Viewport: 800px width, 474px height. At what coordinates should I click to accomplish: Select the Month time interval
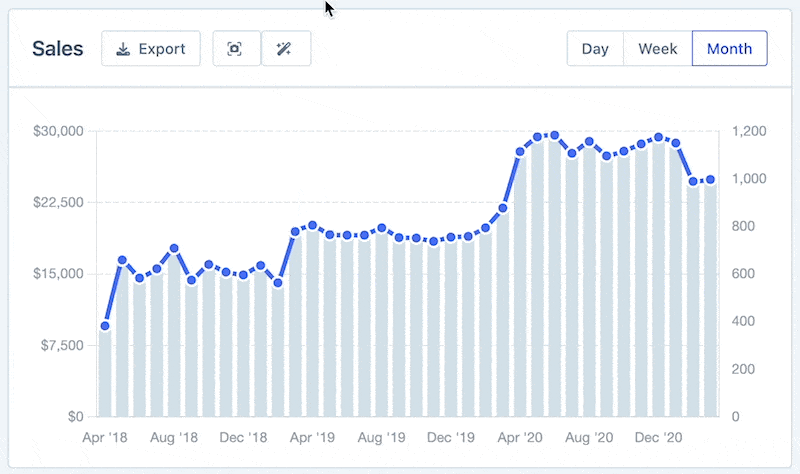(729, 49)
